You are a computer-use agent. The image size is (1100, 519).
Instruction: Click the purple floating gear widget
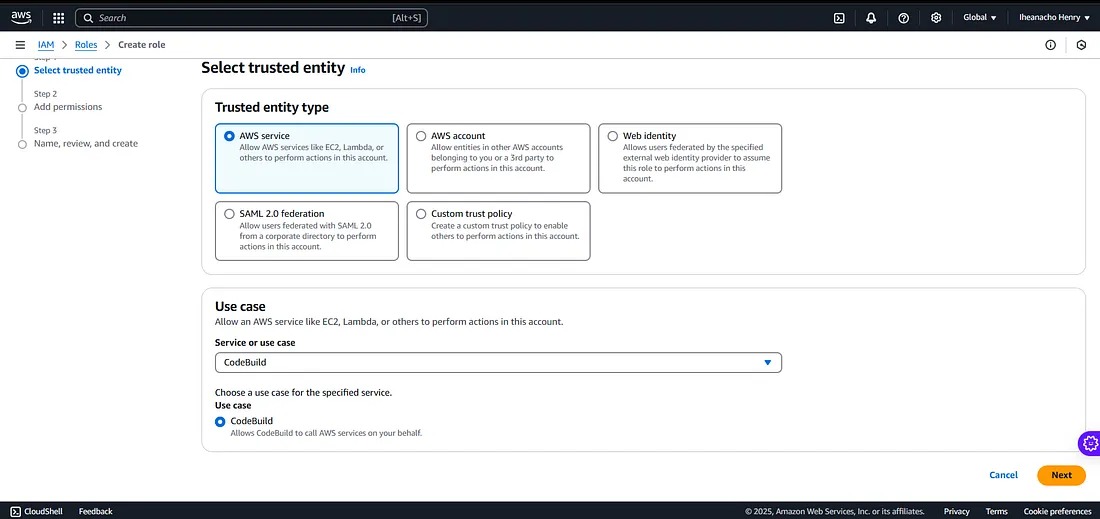[x=1089, y=443]
